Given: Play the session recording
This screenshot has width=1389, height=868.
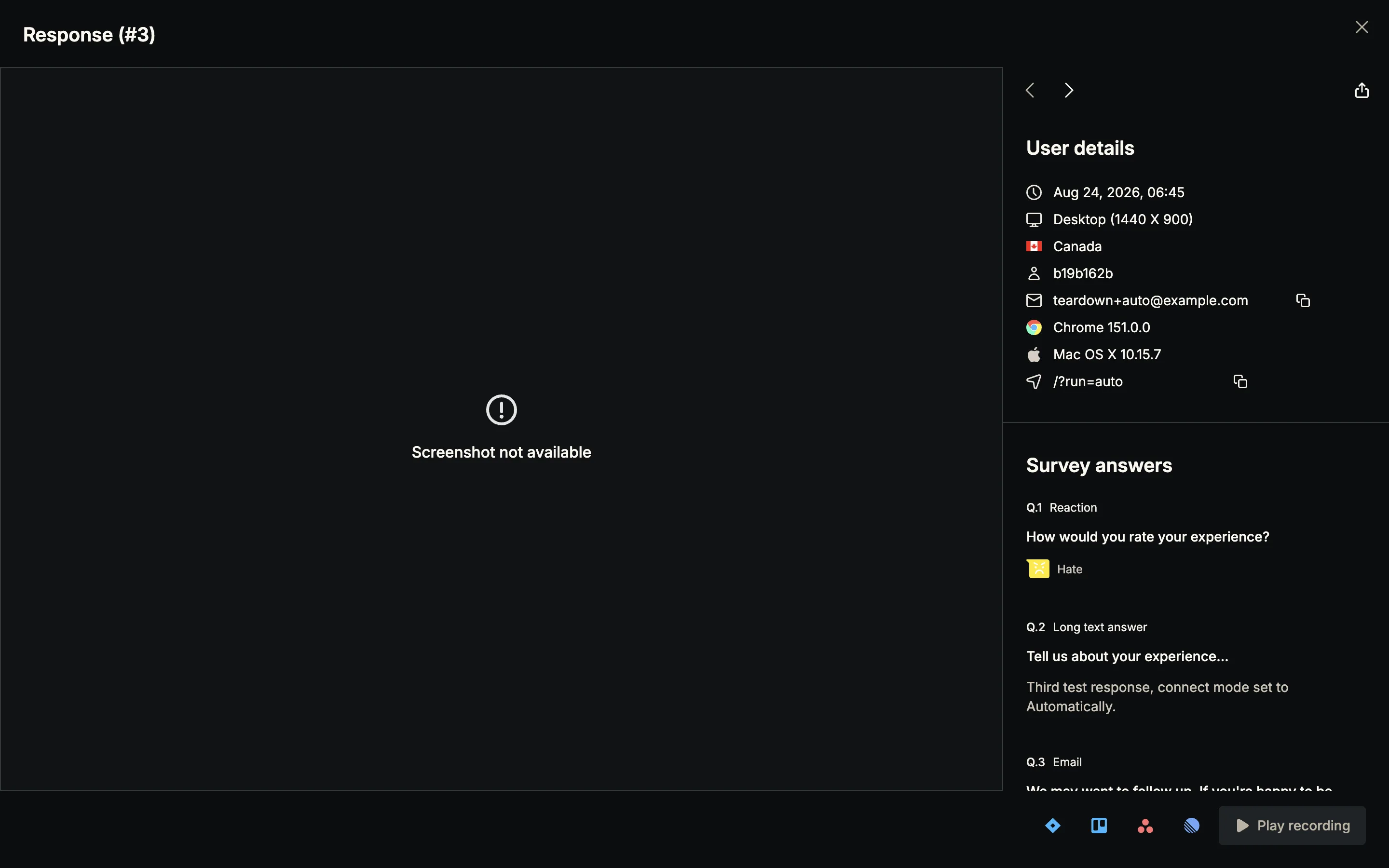Looking at the screenshot, I should tap(1292, 826).
